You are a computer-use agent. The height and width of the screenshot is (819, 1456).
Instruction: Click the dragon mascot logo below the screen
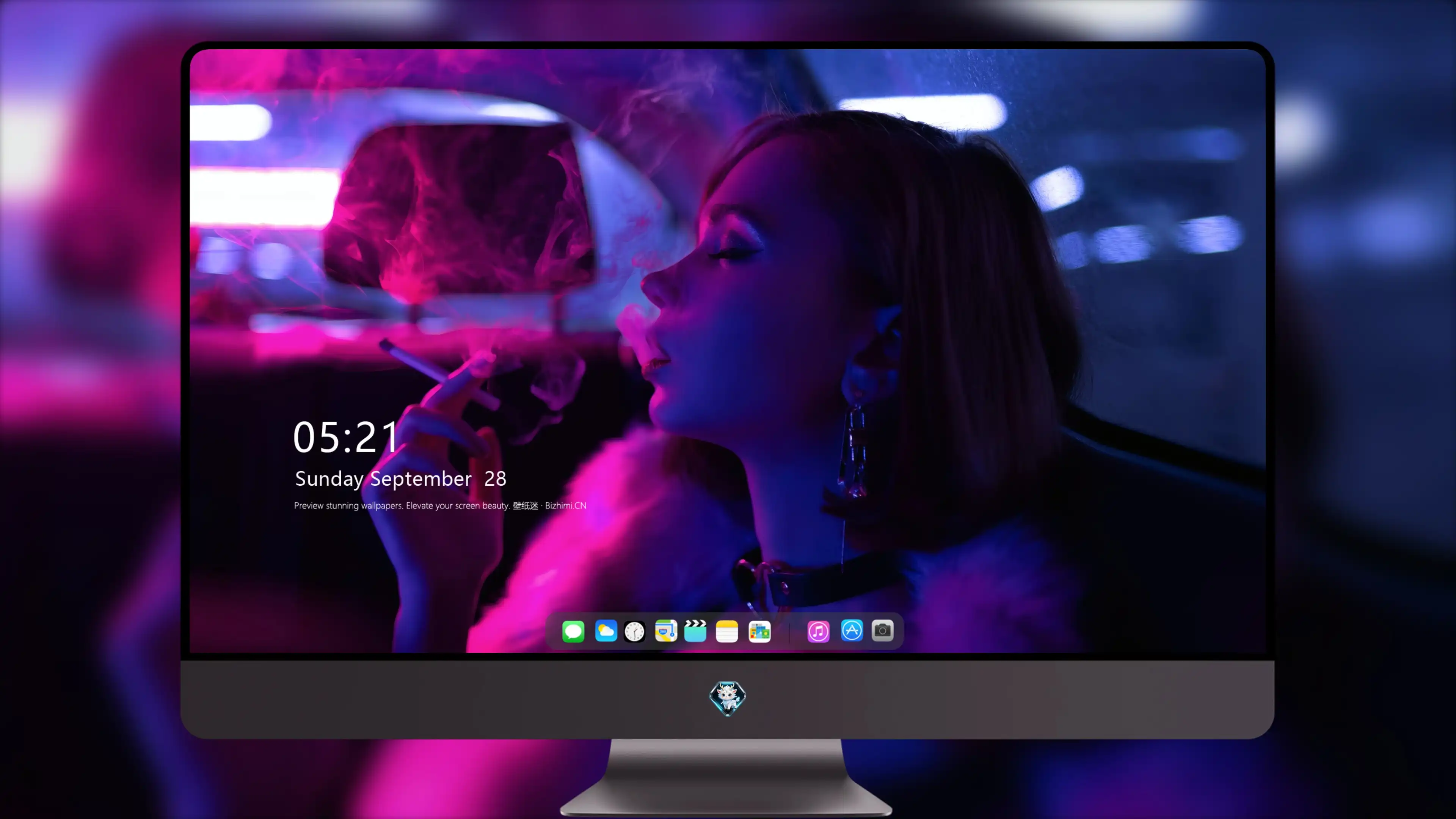[x=728, y=698]
